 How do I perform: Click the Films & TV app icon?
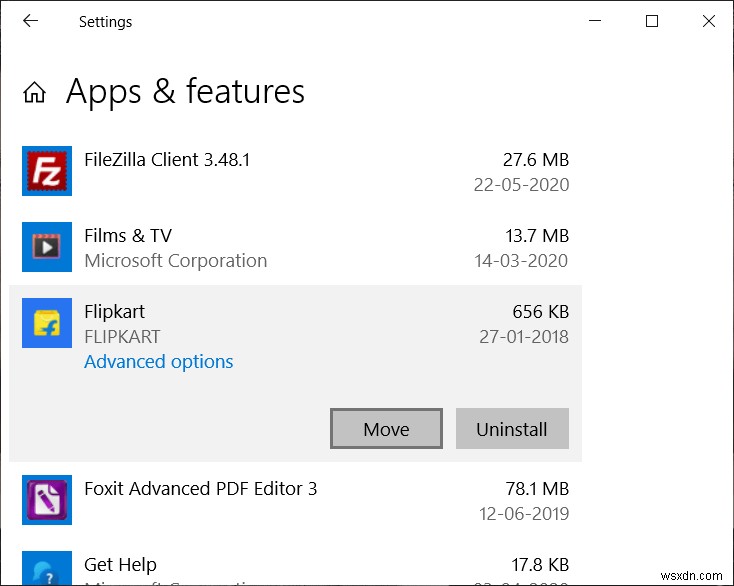point(47,247)
